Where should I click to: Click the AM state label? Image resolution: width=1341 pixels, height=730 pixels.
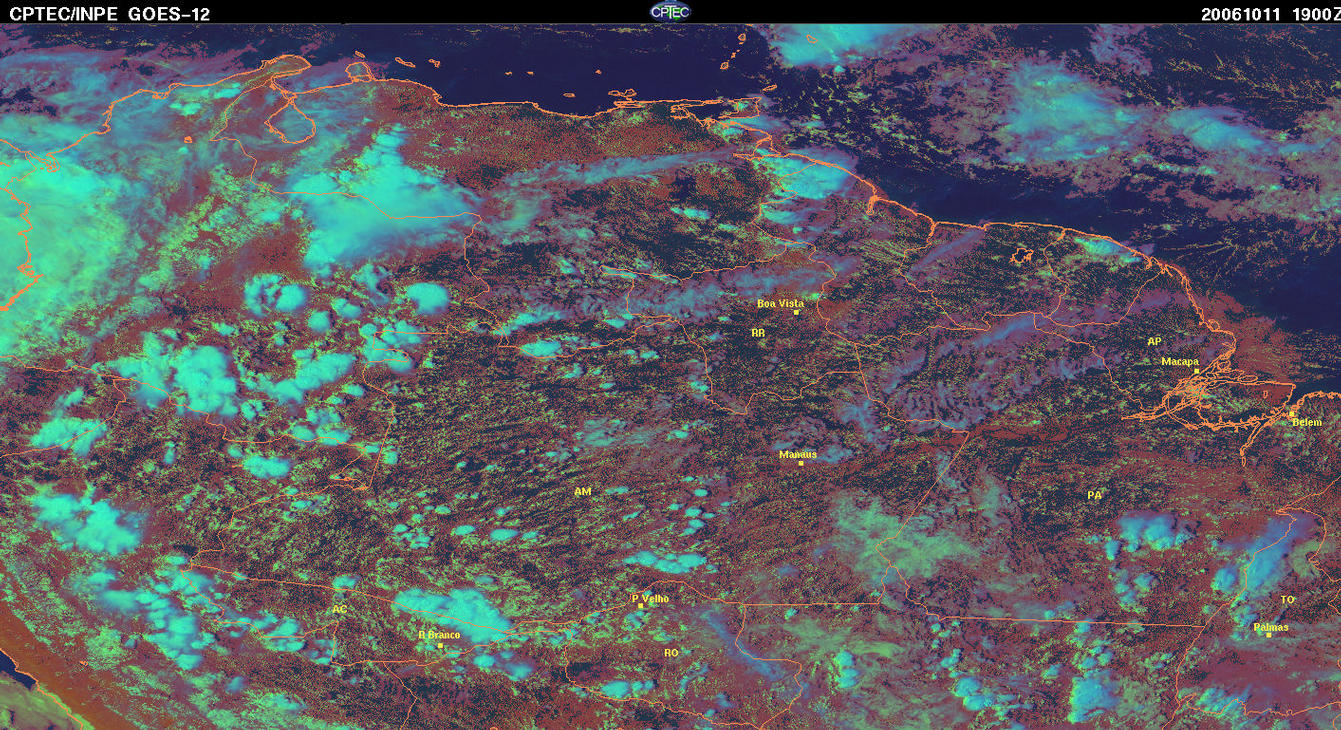click(583, 492)
